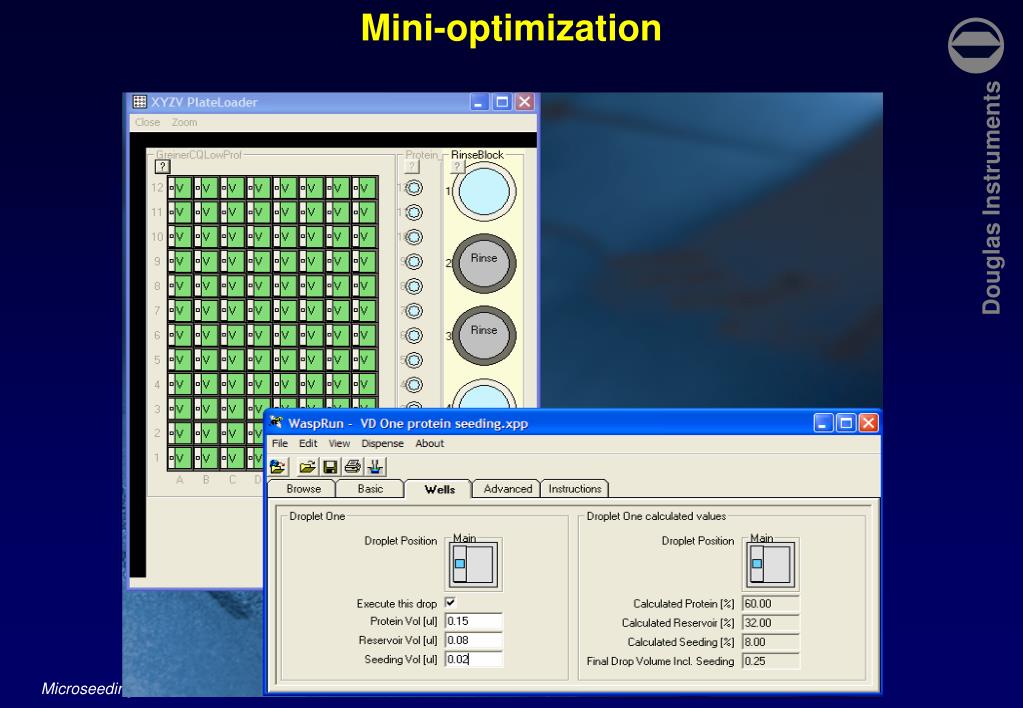The width and height of the screenshot is (1023, 708).
Task: Click the Protein Vol [ul] input field
Action: (x=474, y=621)
